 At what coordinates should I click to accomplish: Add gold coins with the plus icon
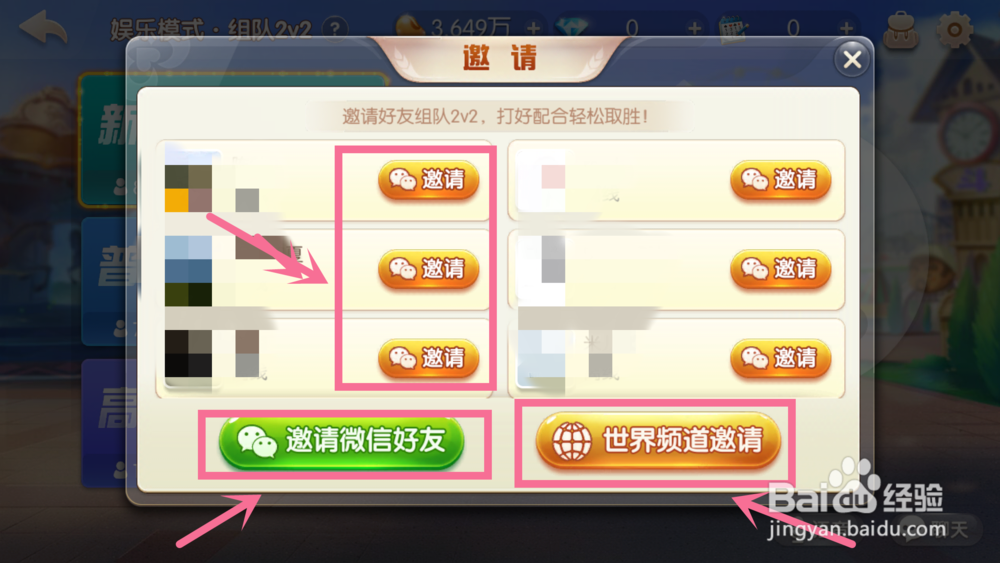point(534,29)
